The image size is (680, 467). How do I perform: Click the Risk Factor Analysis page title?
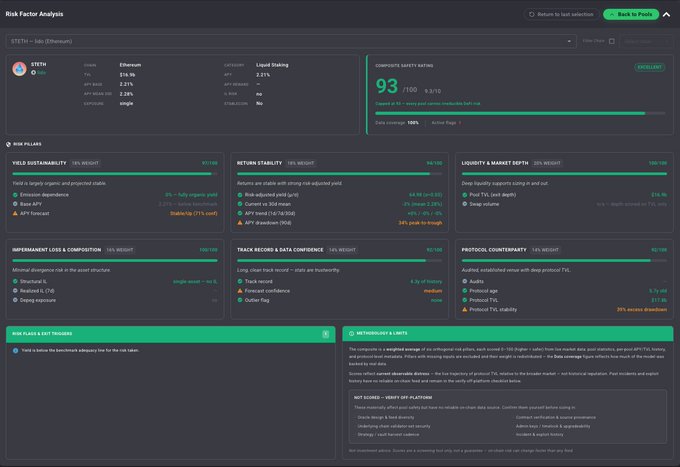[34, 14]
